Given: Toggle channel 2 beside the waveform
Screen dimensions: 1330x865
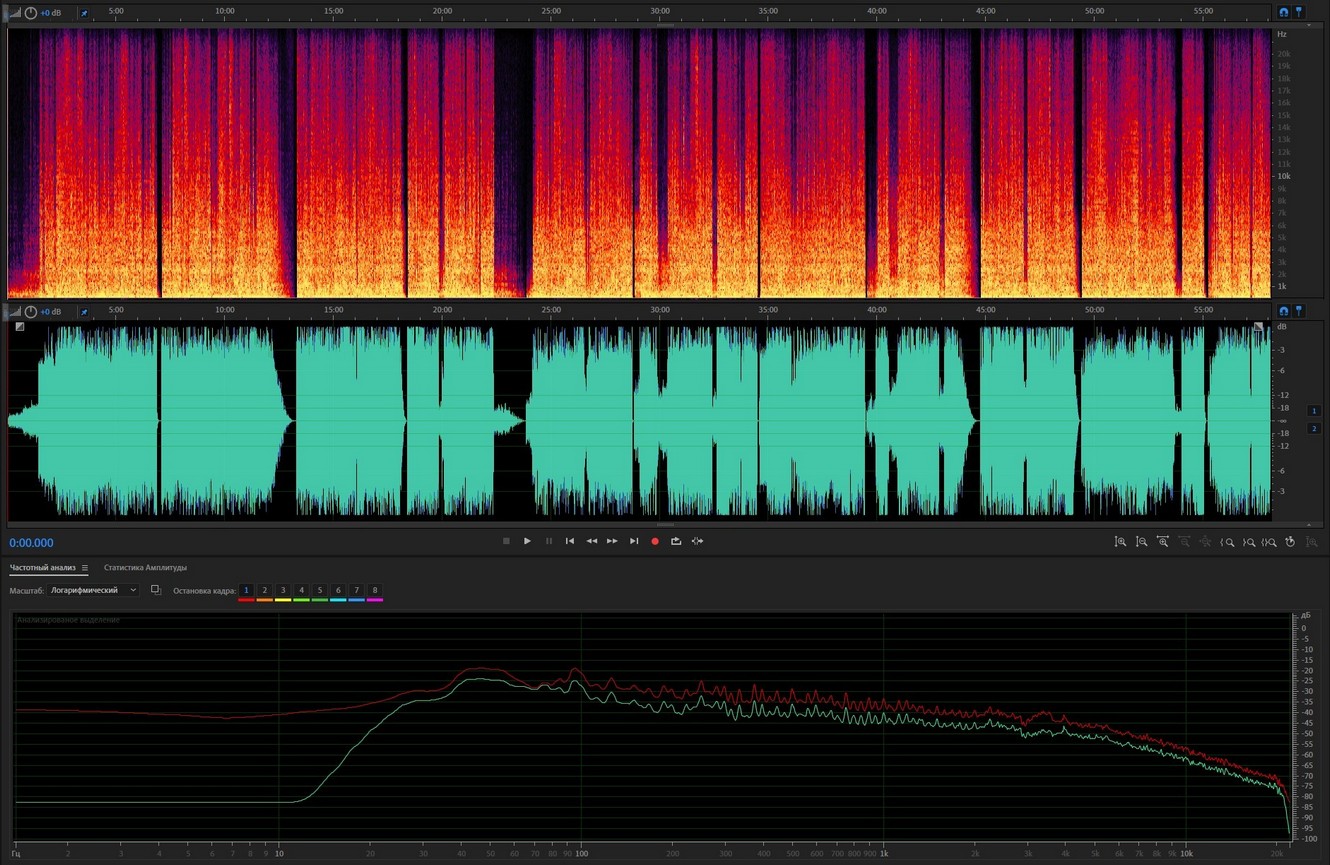Looking at the screenshot, I should tap(1314, 428).
